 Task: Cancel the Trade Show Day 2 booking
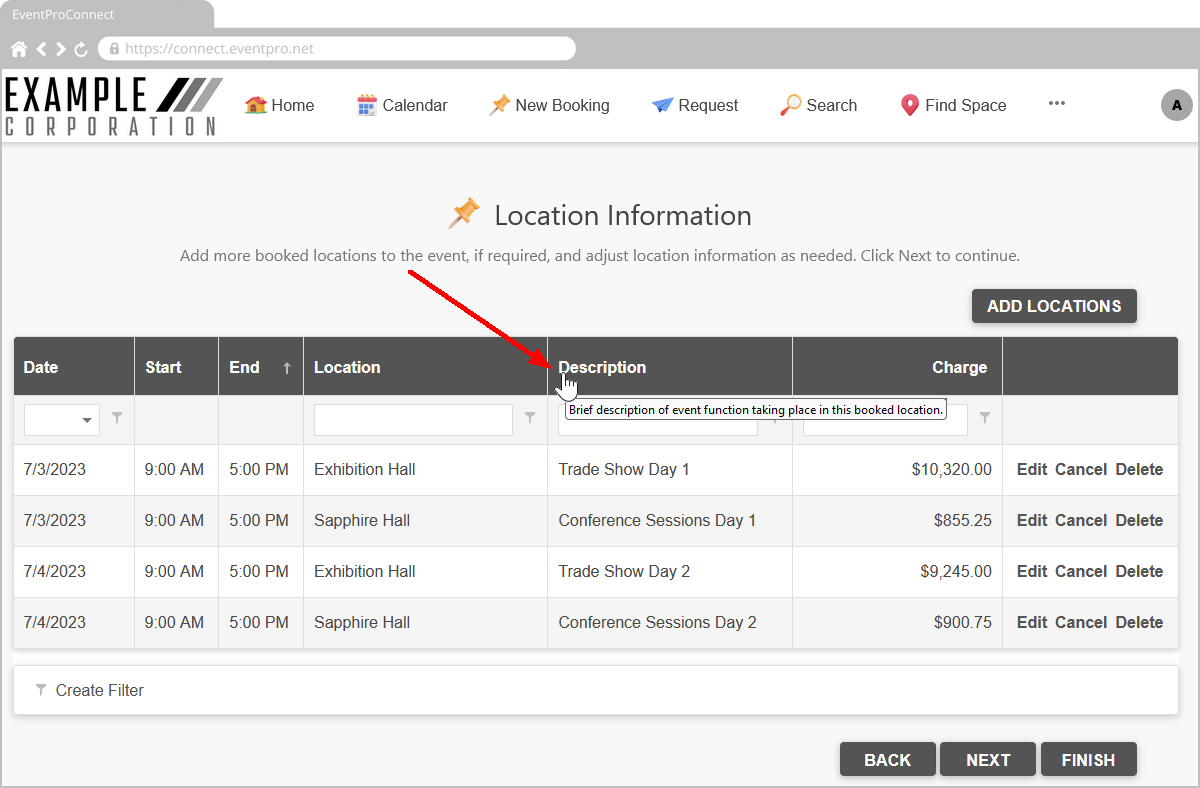[x=1081, y=571]
